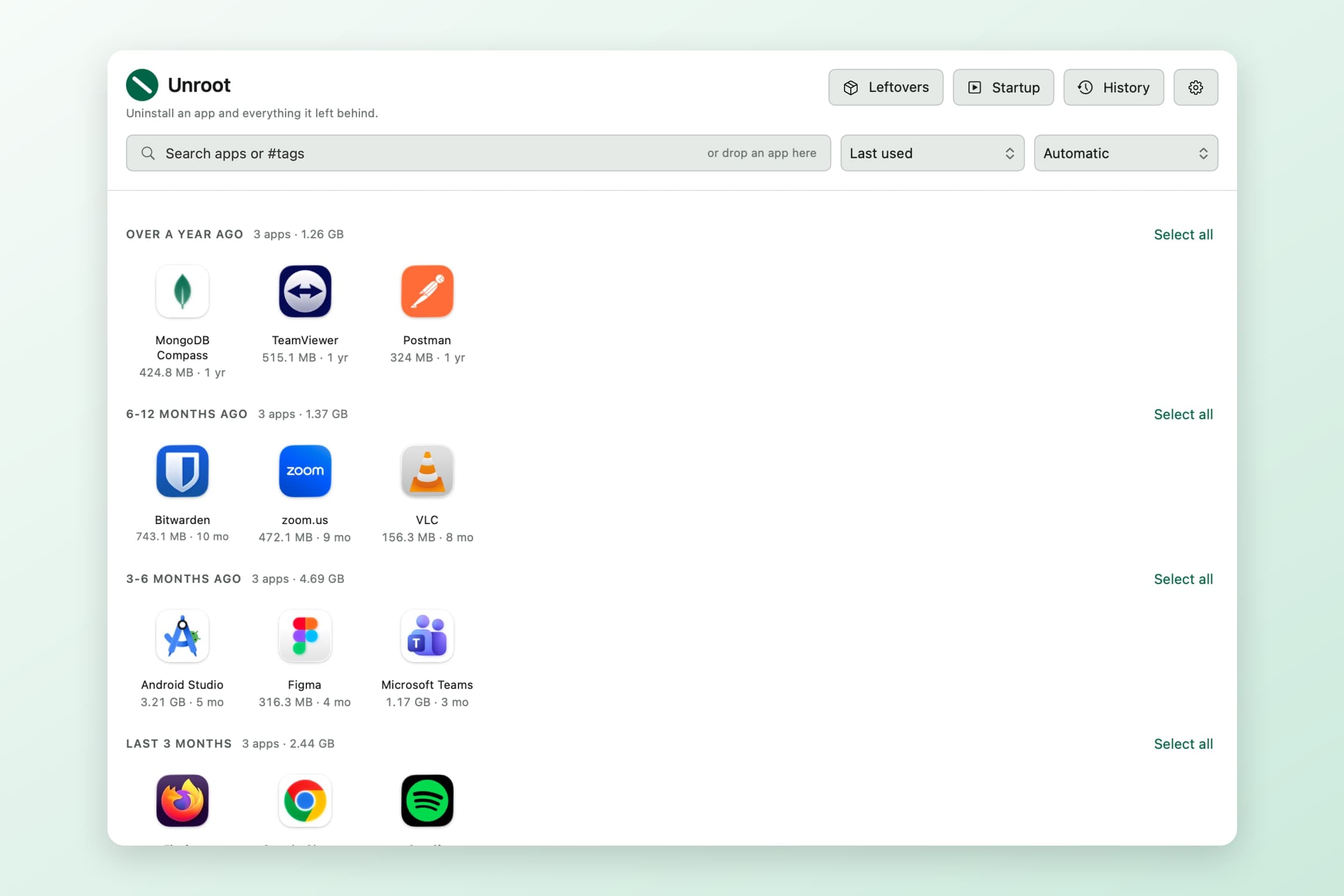Choose the Google Chrome app icon
Screen dimensions: 1344x896
tap(305, 800)
